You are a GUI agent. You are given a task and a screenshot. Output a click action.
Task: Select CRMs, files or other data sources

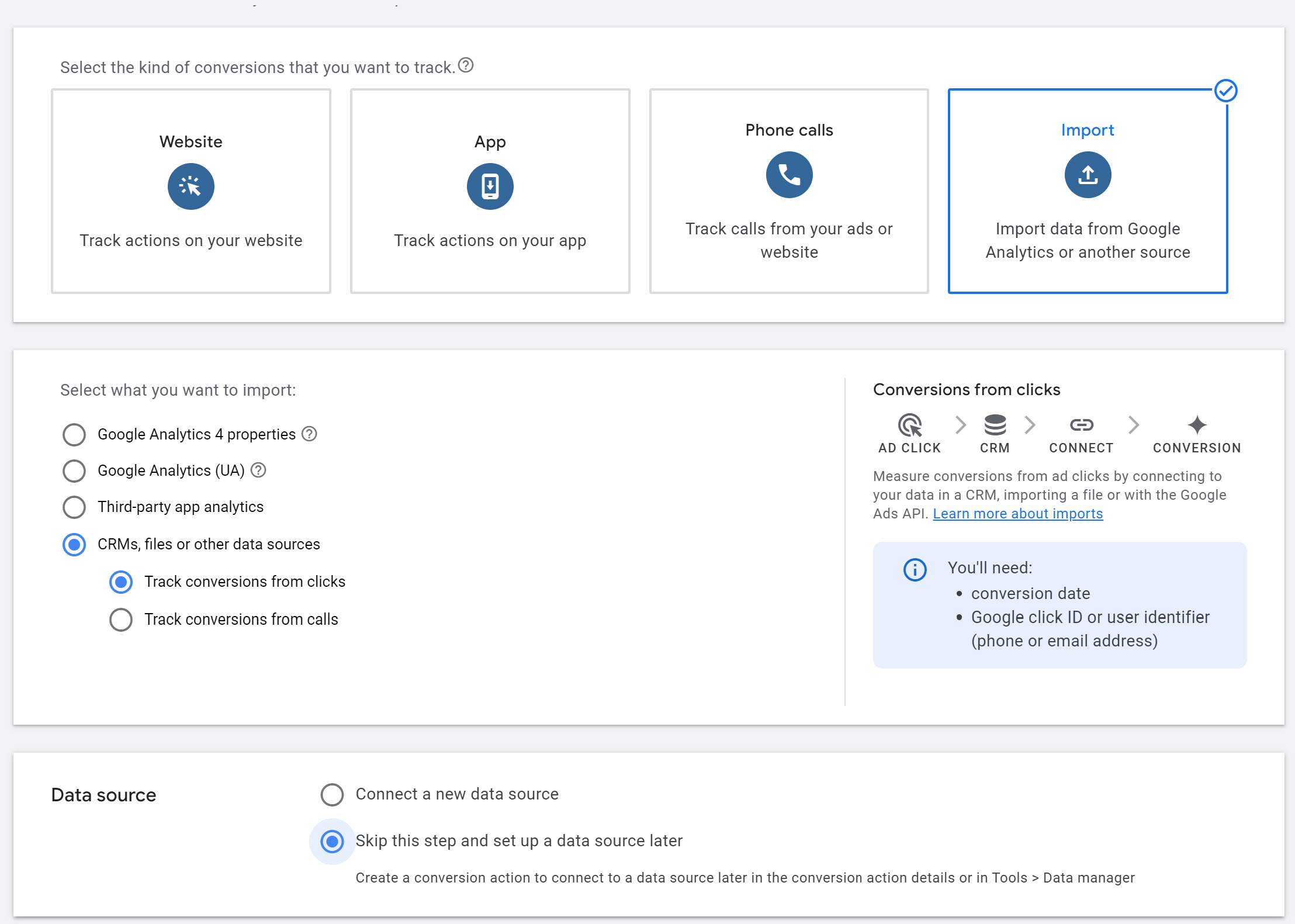pyautogui.click(x=74, y=545)
